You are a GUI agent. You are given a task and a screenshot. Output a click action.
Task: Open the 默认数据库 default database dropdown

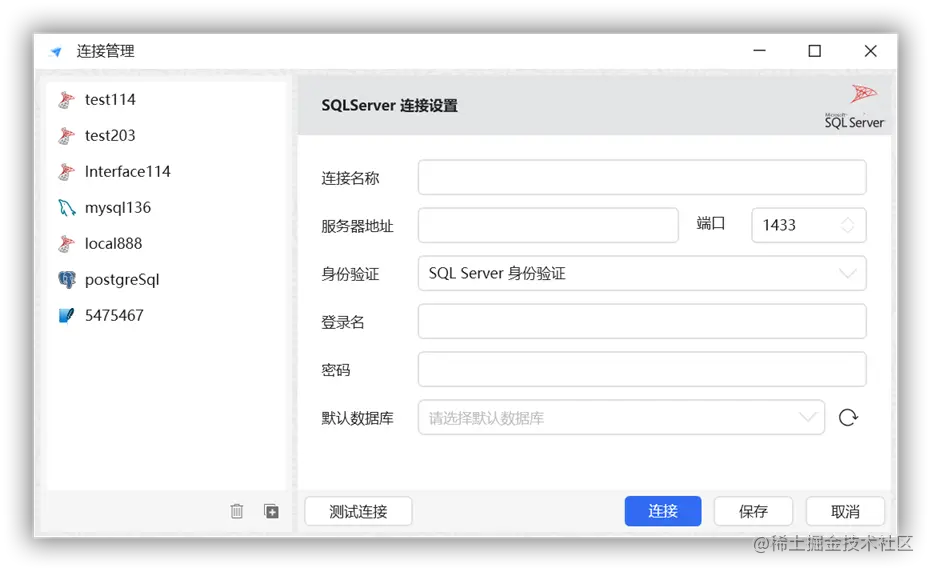621,418
